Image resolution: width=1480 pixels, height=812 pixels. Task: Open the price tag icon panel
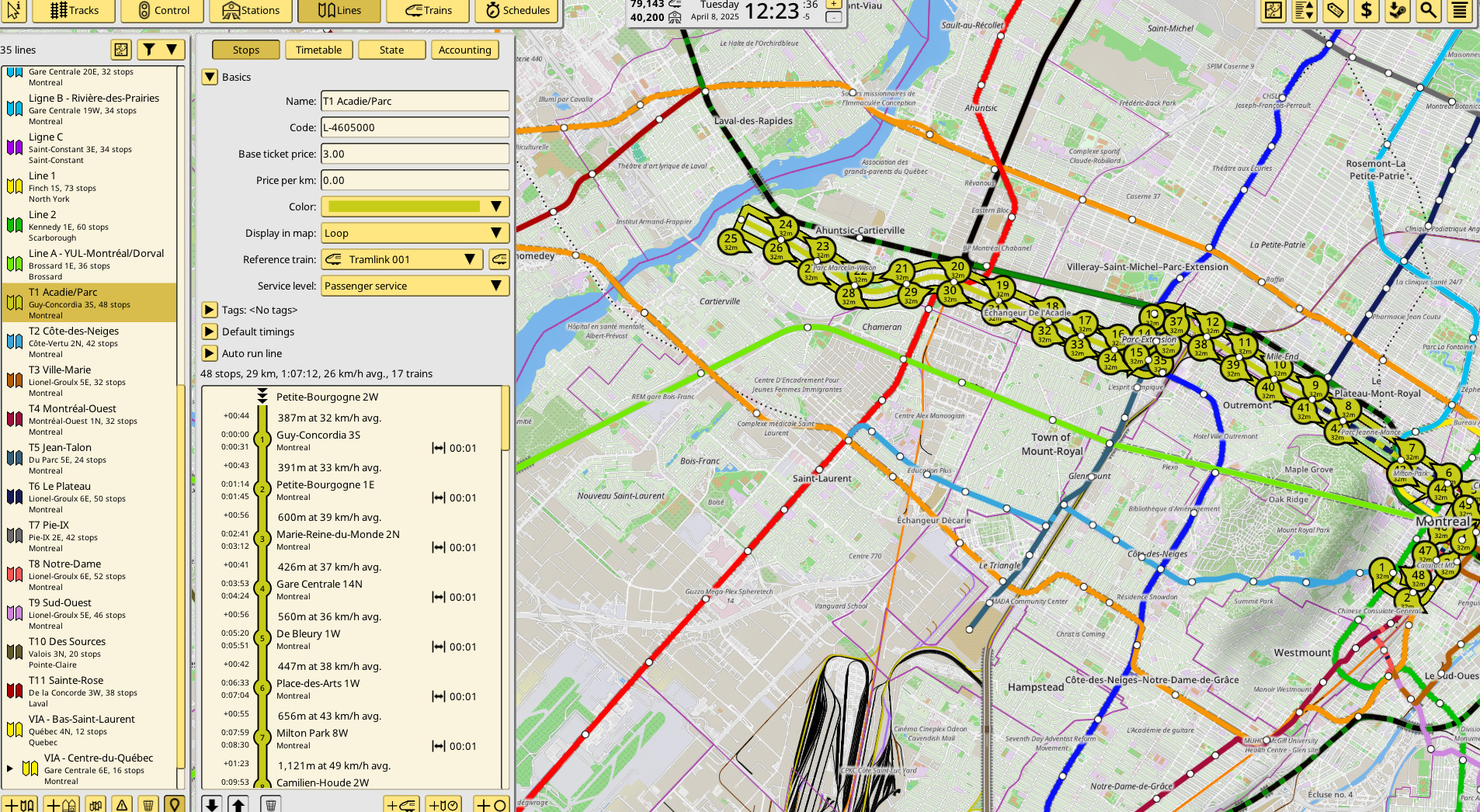click(1335, 10)
